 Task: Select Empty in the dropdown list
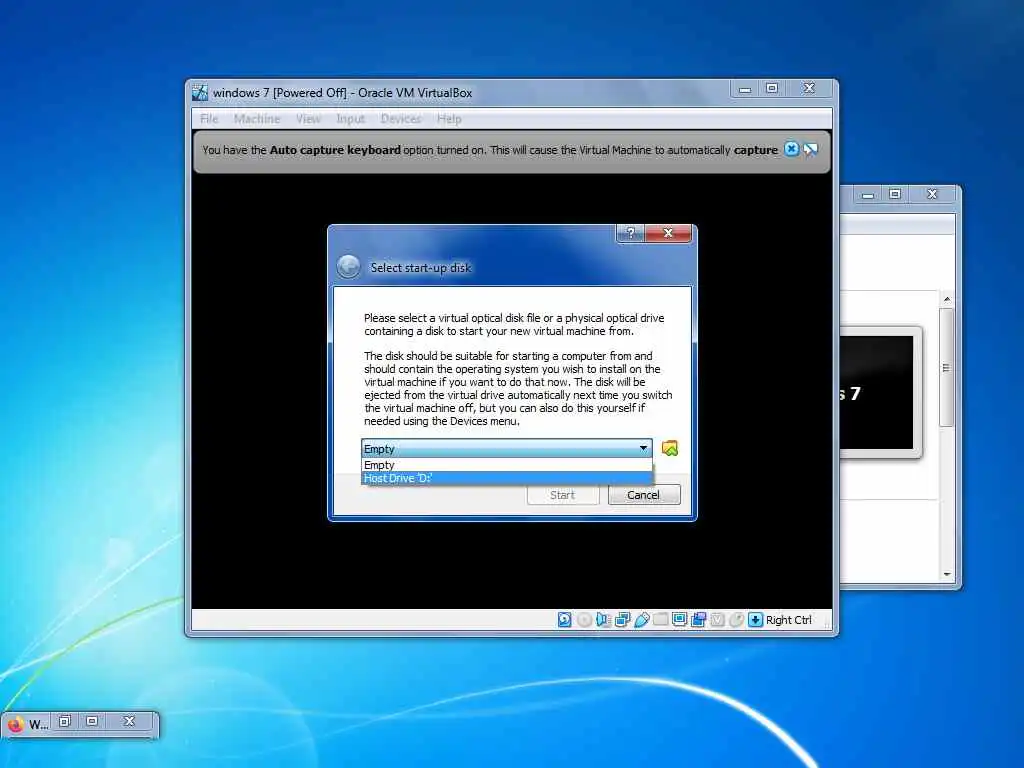pos(507,465)
